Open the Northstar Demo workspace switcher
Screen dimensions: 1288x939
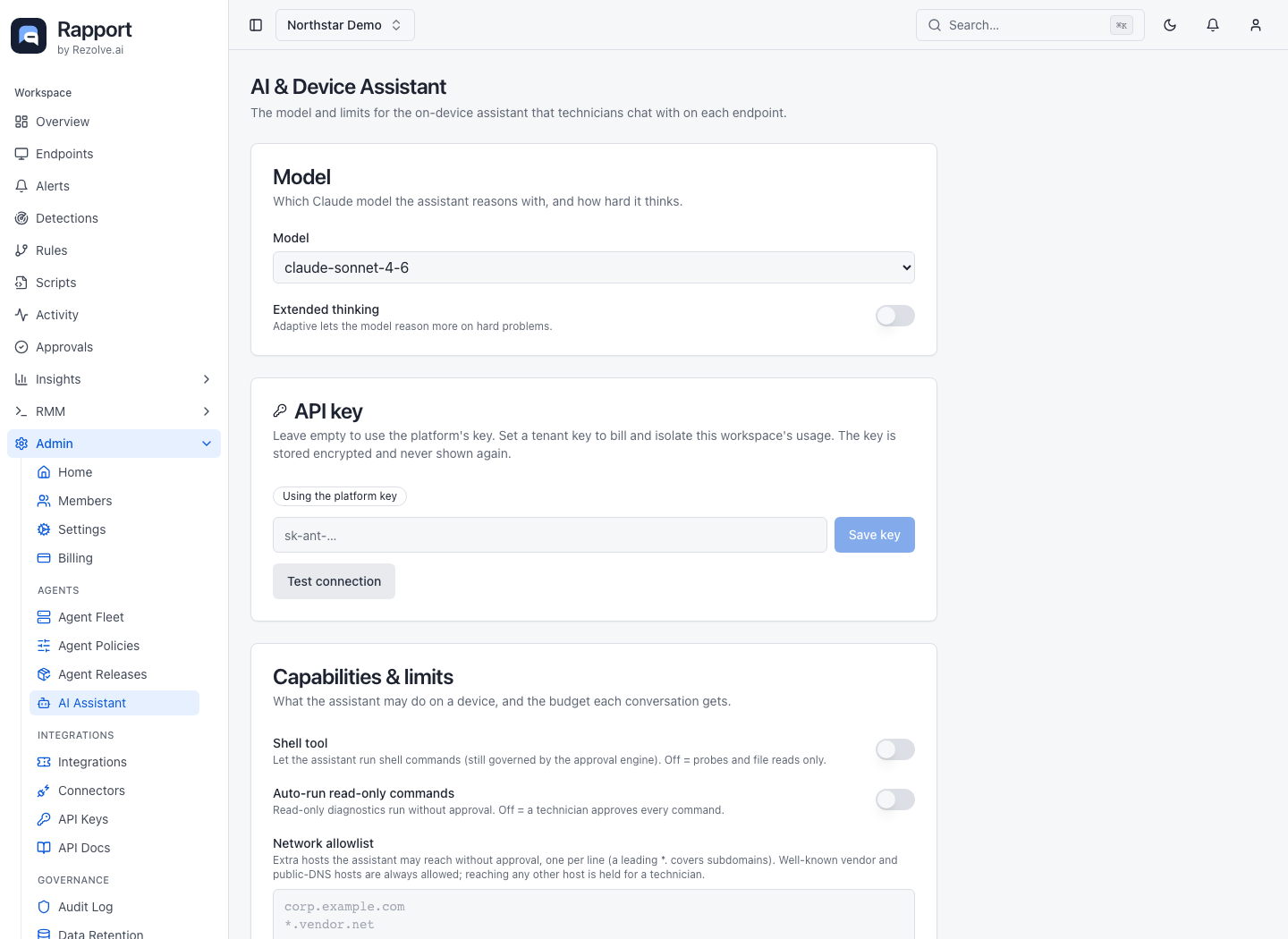(344, 25)
